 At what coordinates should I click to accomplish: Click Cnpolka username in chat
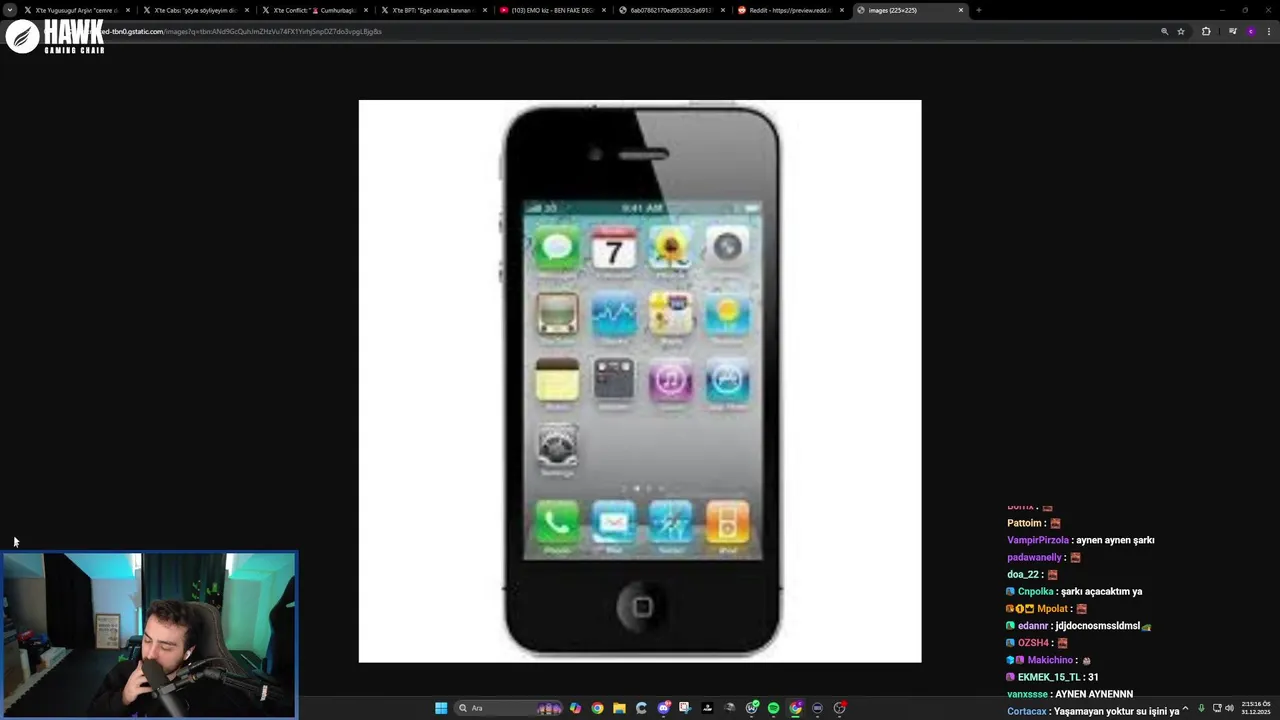point(1035,591)
